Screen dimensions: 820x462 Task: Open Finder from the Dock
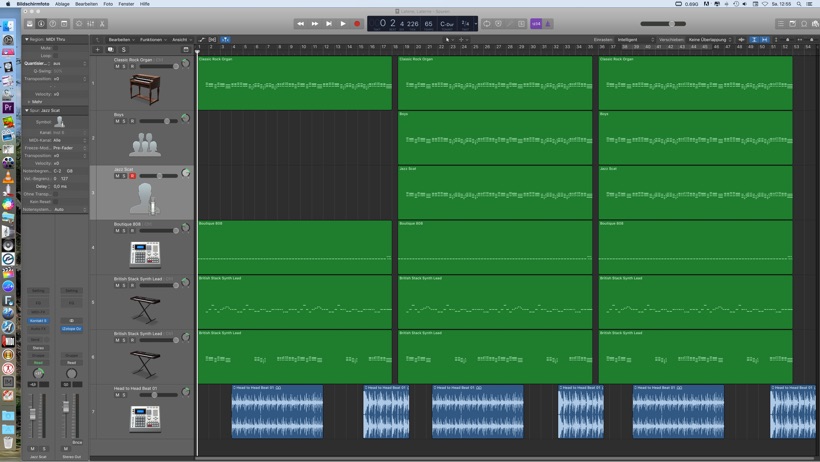[x=8, y=26]
